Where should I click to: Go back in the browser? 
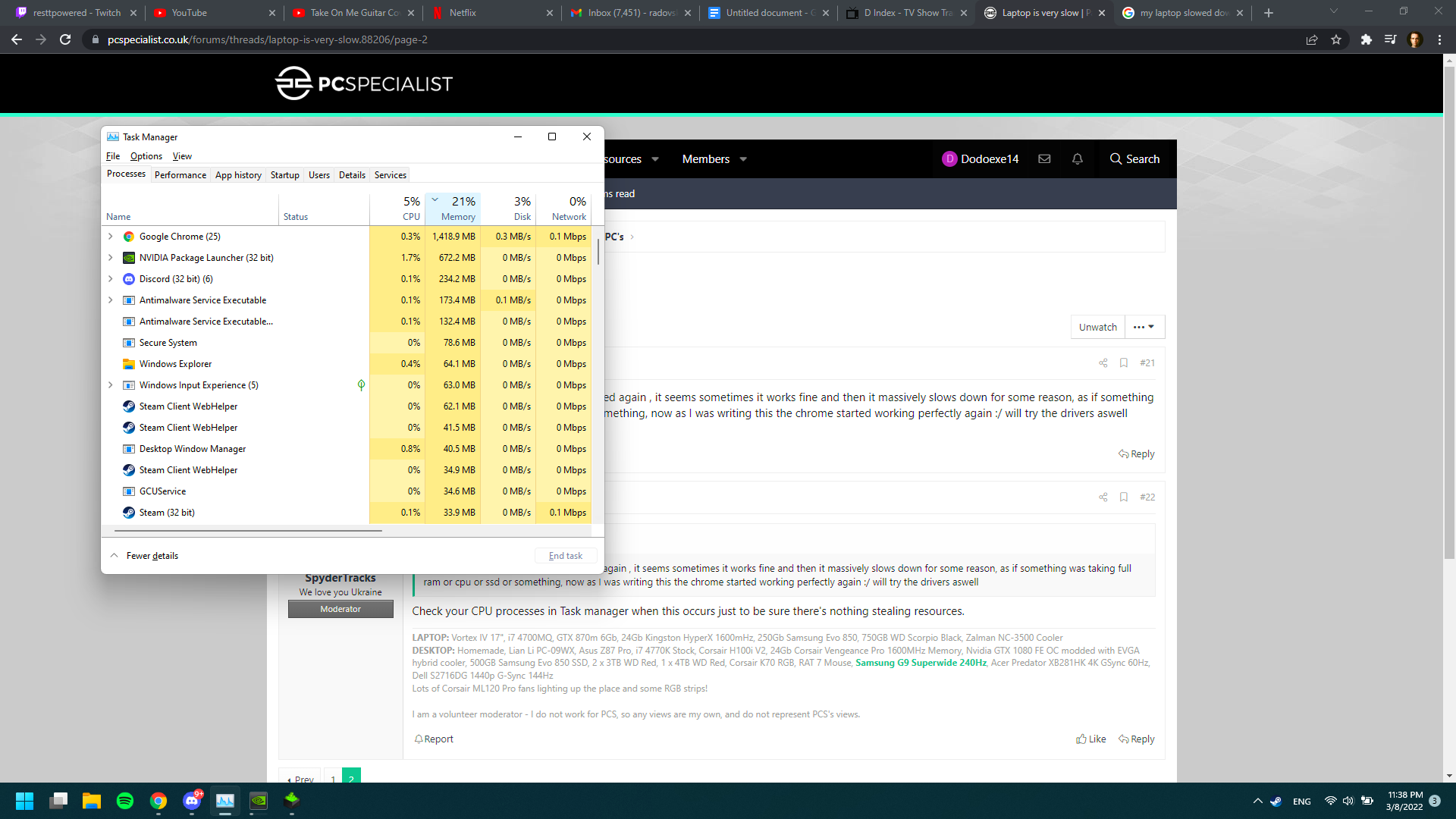point(17,39)
